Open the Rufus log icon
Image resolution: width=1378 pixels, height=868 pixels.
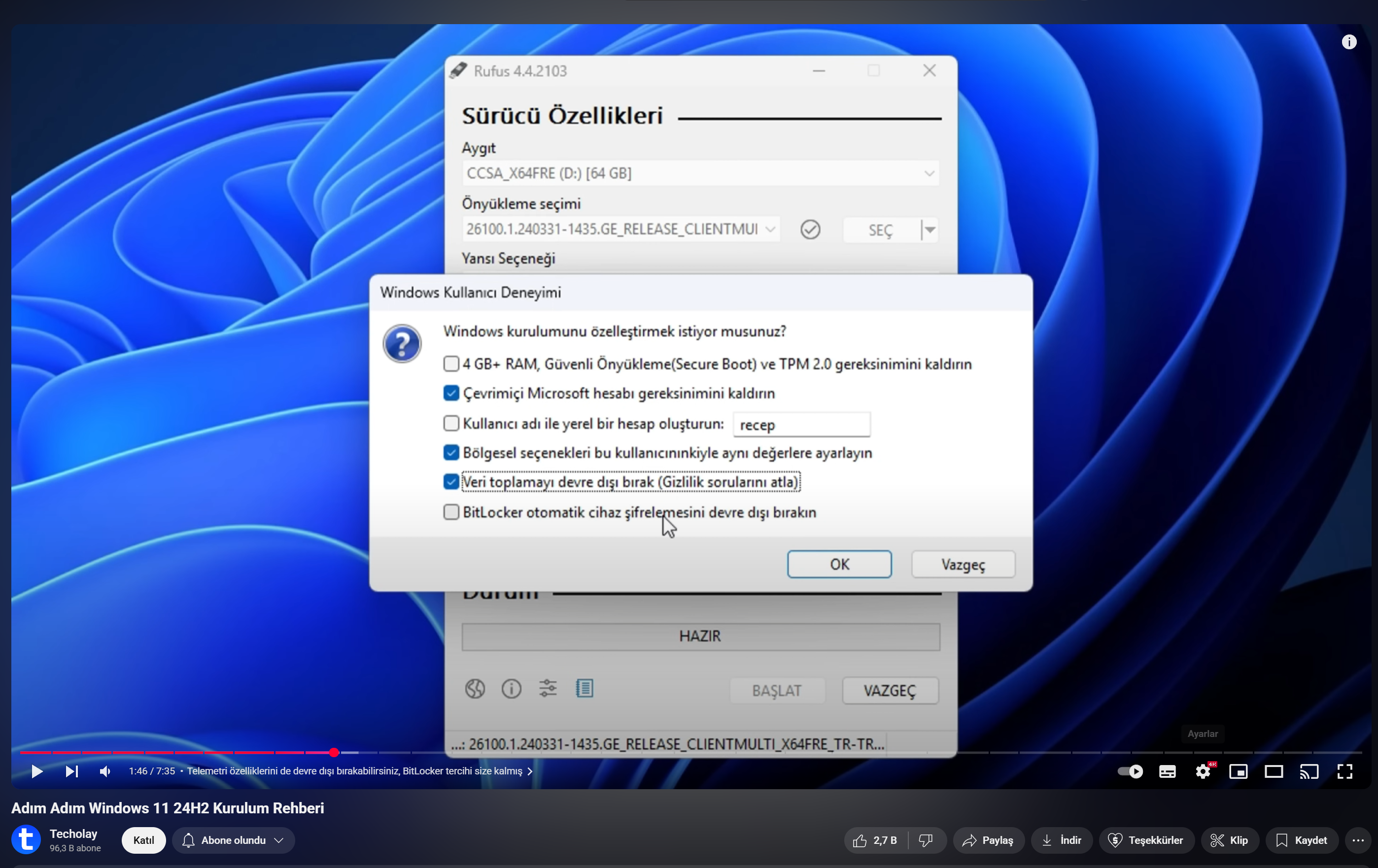click(585, 689)
